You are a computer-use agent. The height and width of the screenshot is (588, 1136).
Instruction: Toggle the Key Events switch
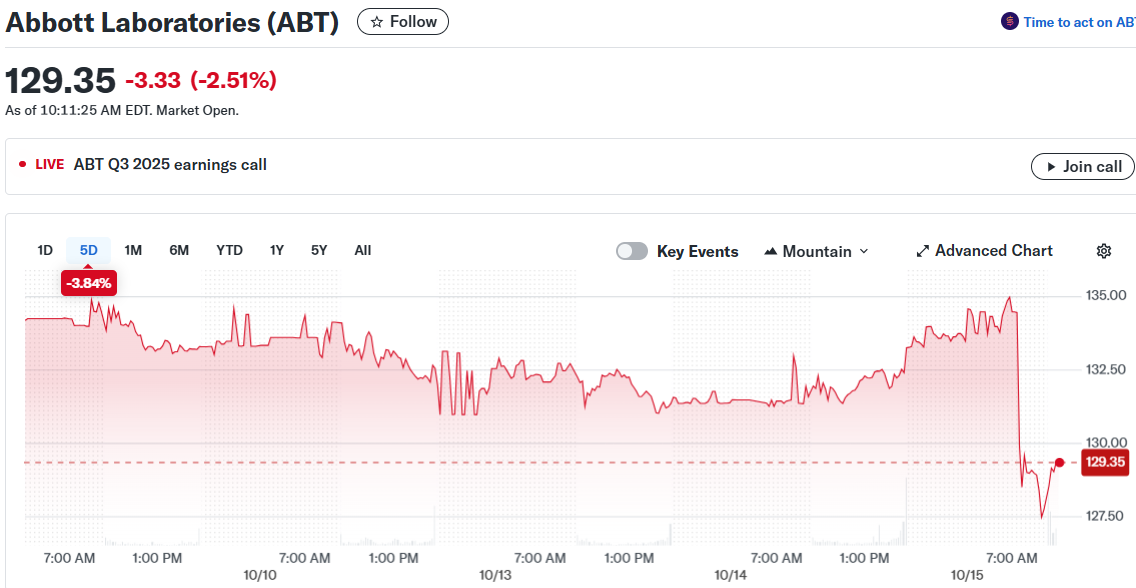click(632, 251)
